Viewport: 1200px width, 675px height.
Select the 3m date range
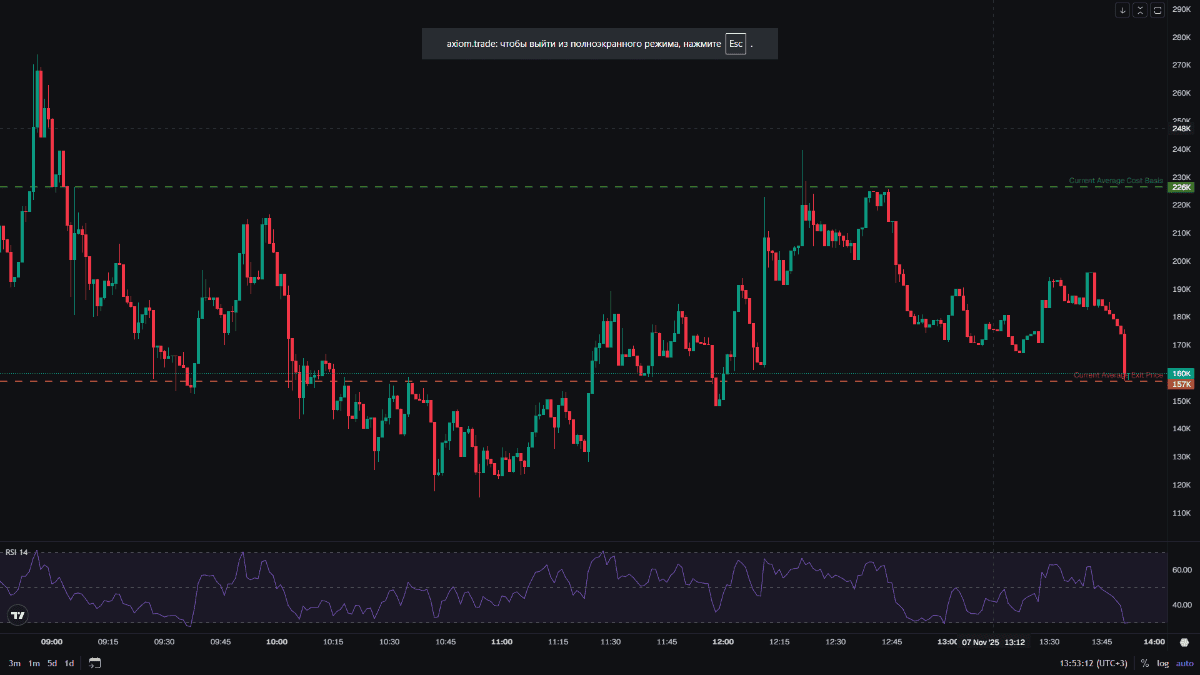(x=15, y=663)
